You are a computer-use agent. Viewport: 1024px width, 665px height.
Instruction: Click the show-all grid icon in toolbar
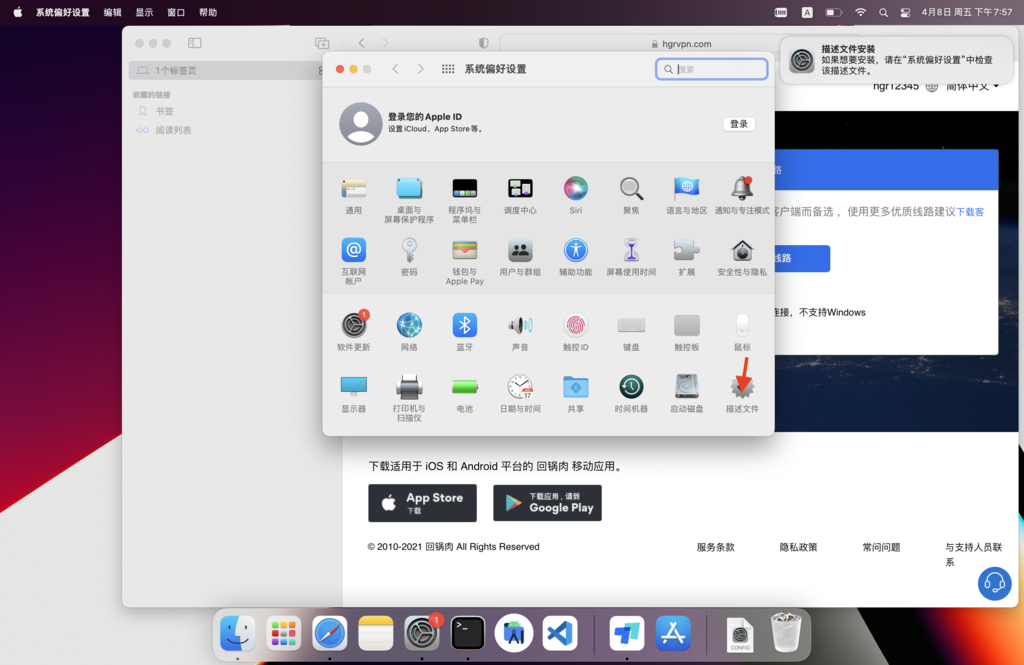[x=448, y=69]
